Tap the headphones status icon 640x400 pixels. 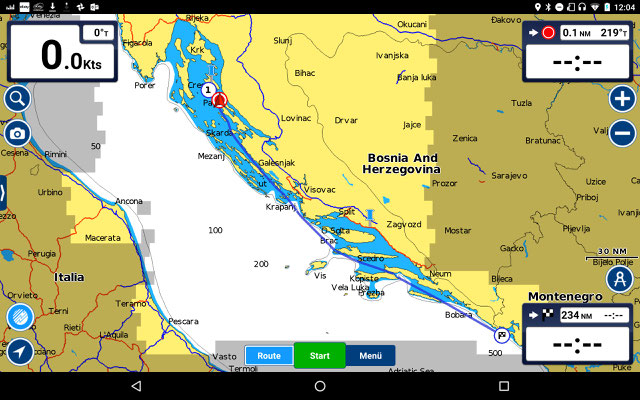pos(582,7)
